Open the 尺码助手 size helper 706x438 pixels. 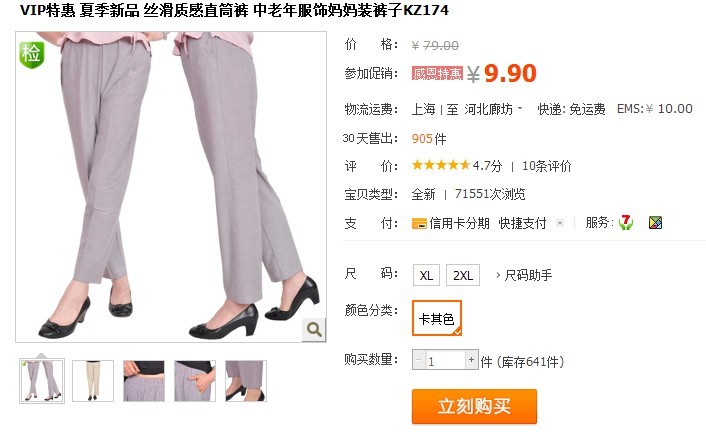pyautogui.click(x=524, y=275)
